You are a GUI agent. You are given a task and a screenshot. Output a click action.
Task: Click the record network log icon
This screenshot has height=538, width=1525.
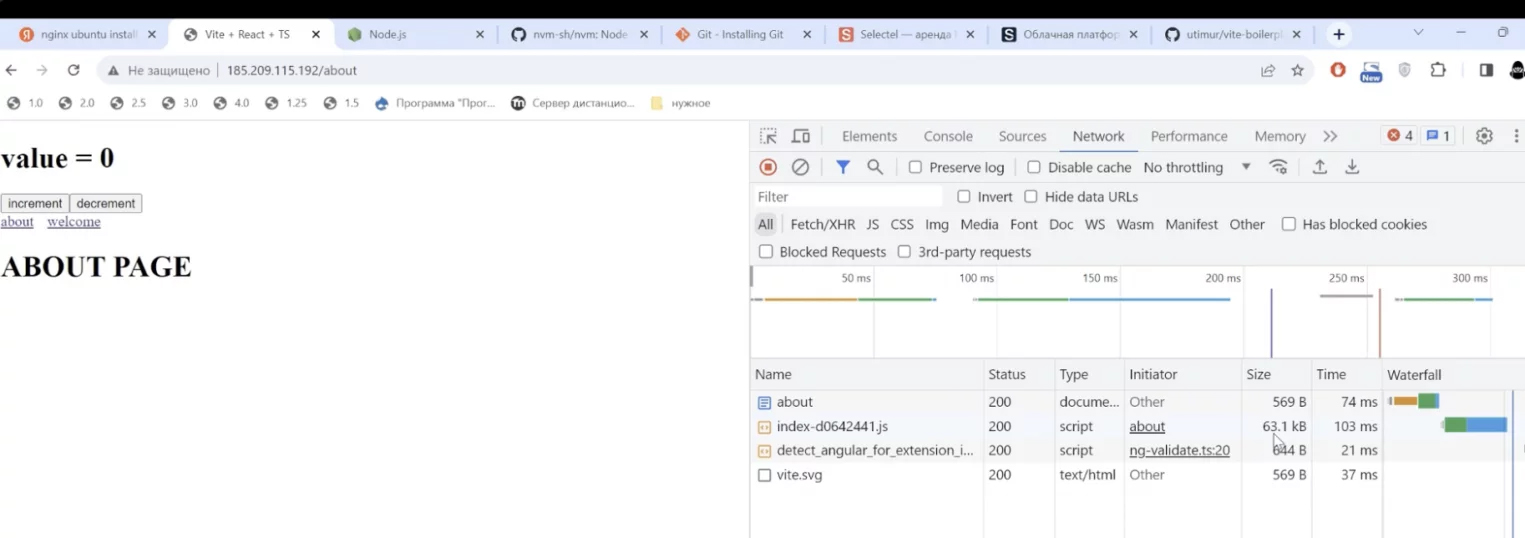pyautogui.click(x=768, y=167)
